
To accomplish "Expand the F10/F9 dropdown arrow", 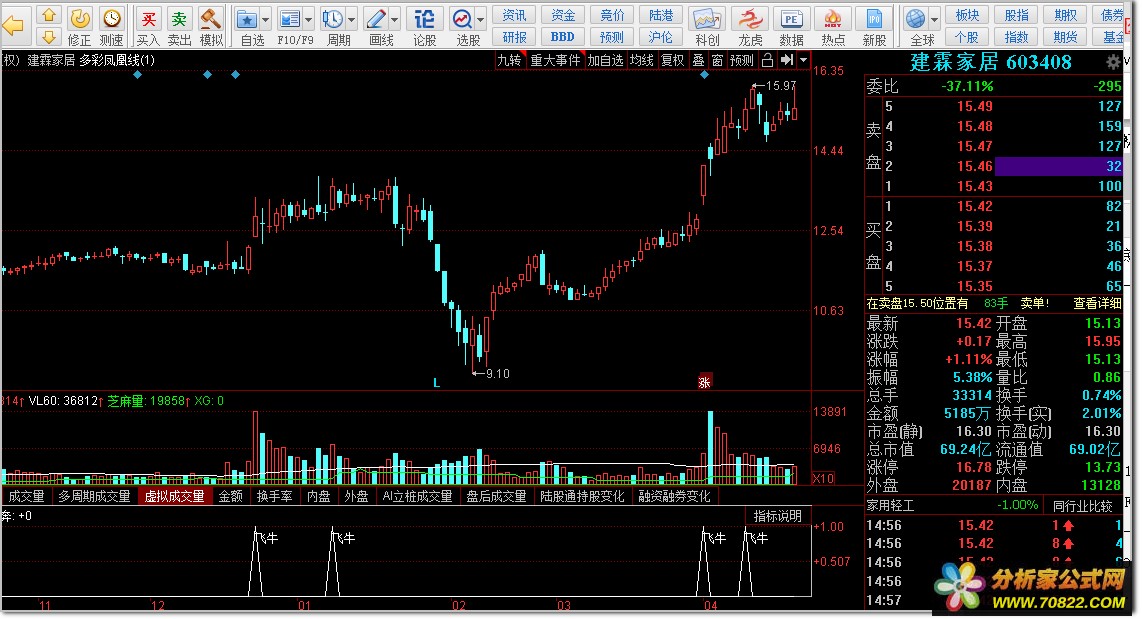I will [309, 20].
